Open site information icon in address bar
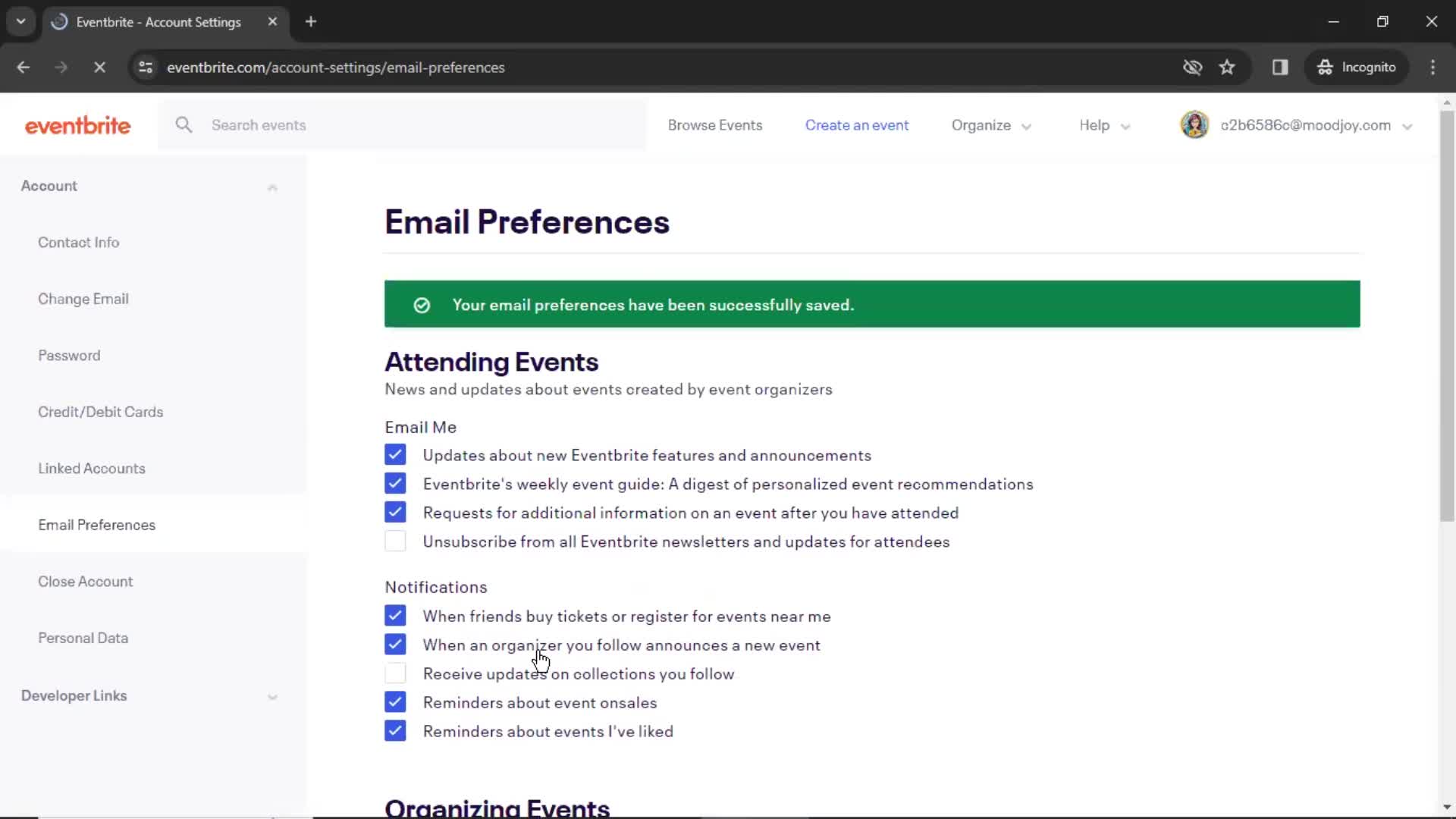 pos(146,67)
